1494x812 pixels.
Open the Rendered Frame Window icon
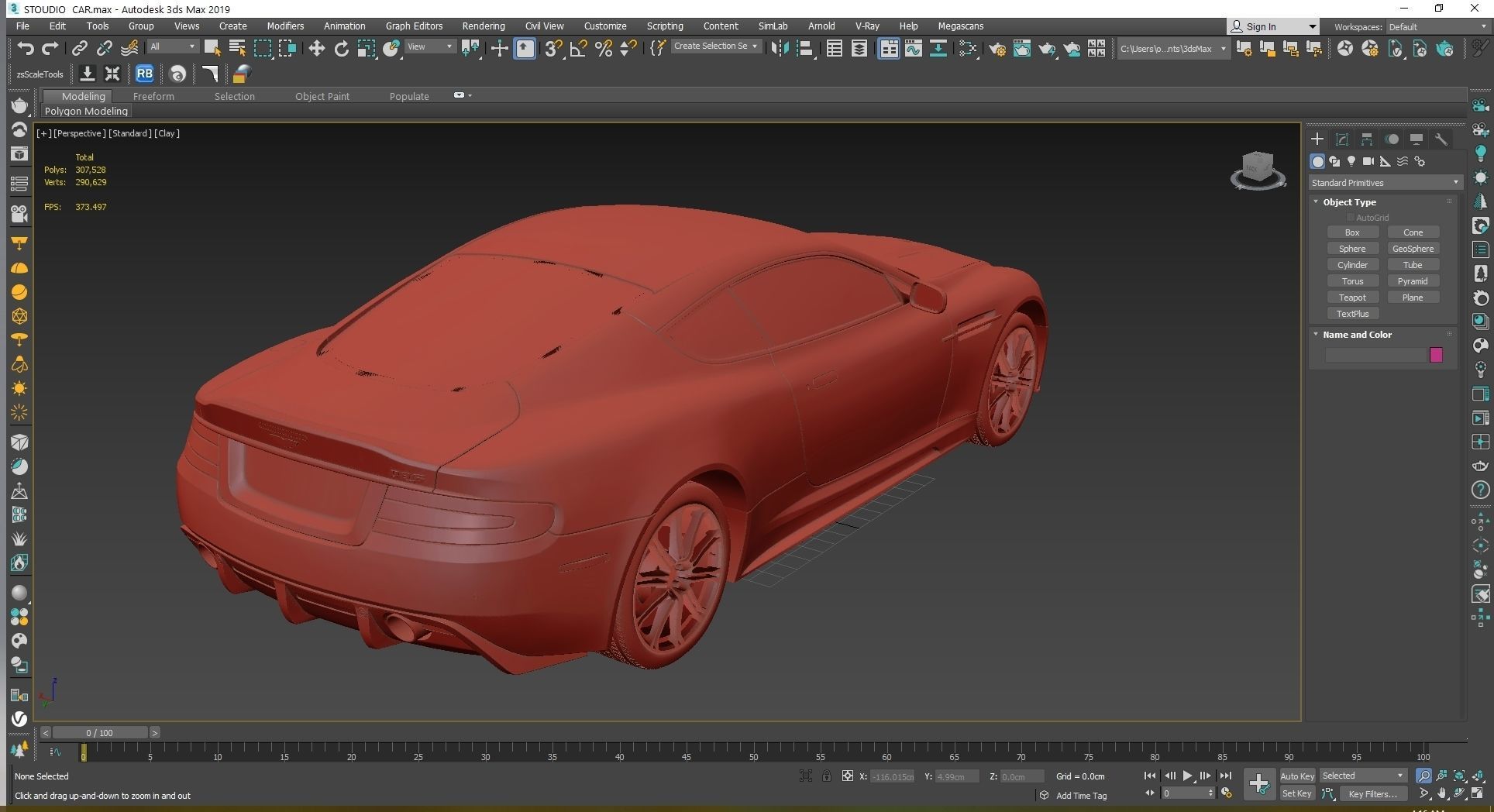(x=1022, y=49)
